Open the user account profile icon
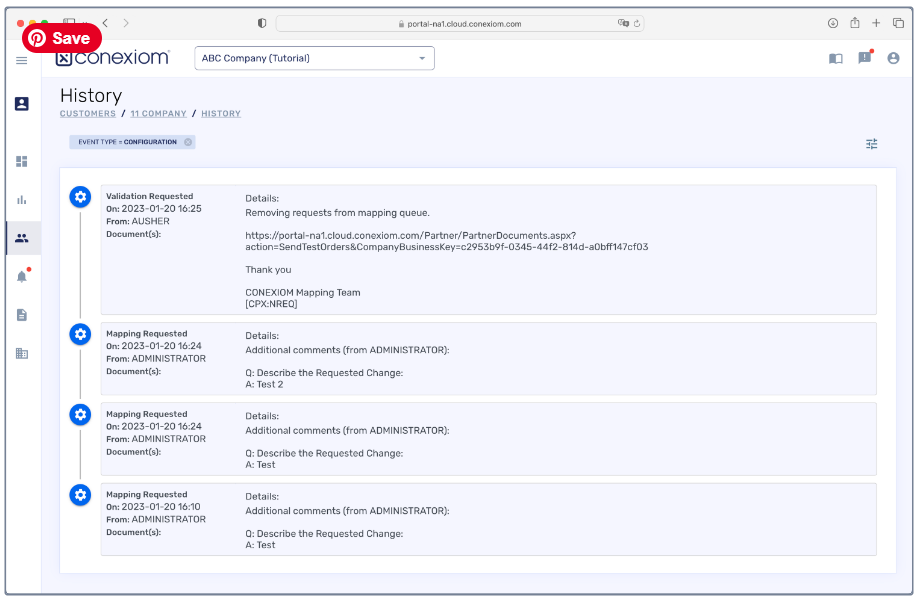Screen dimensions: 920x601 (x=893, y=59)
